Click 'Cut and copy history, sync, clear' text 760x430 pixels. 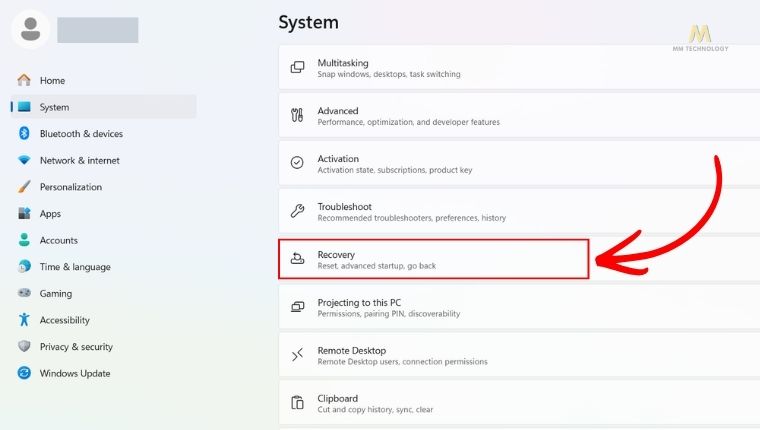375,410
